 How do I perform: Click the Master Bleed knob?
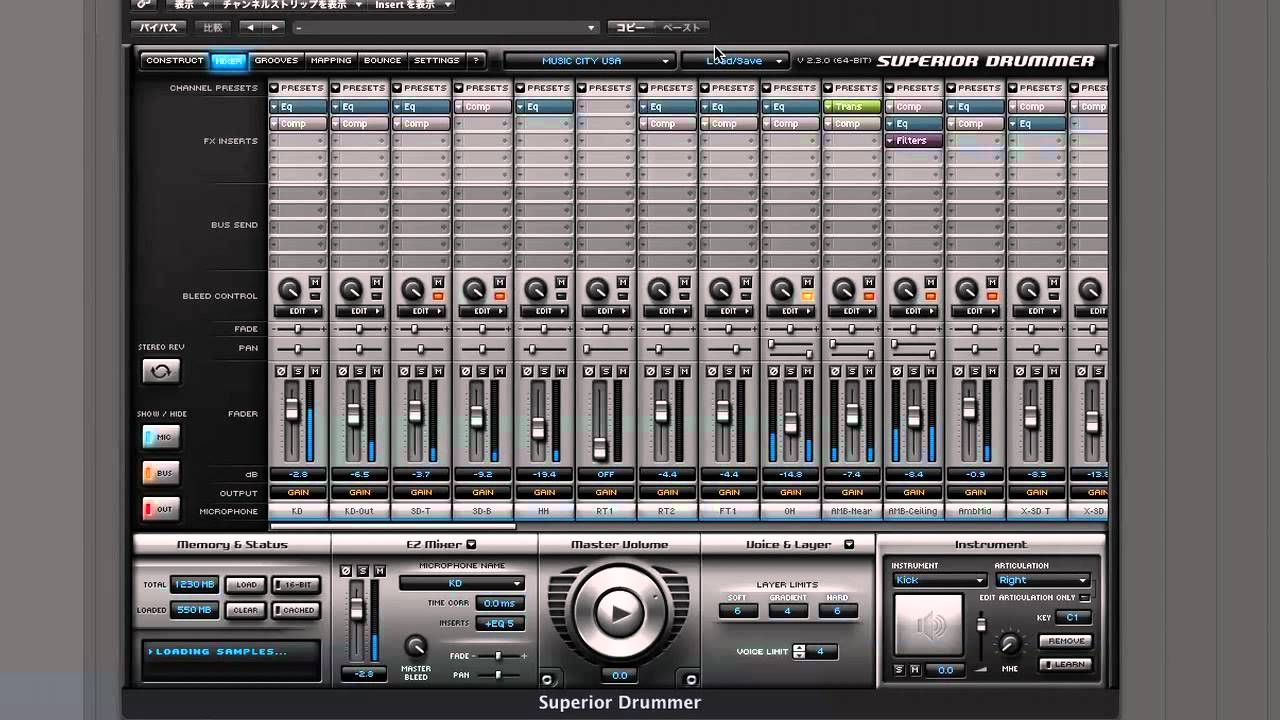(416, 646)
